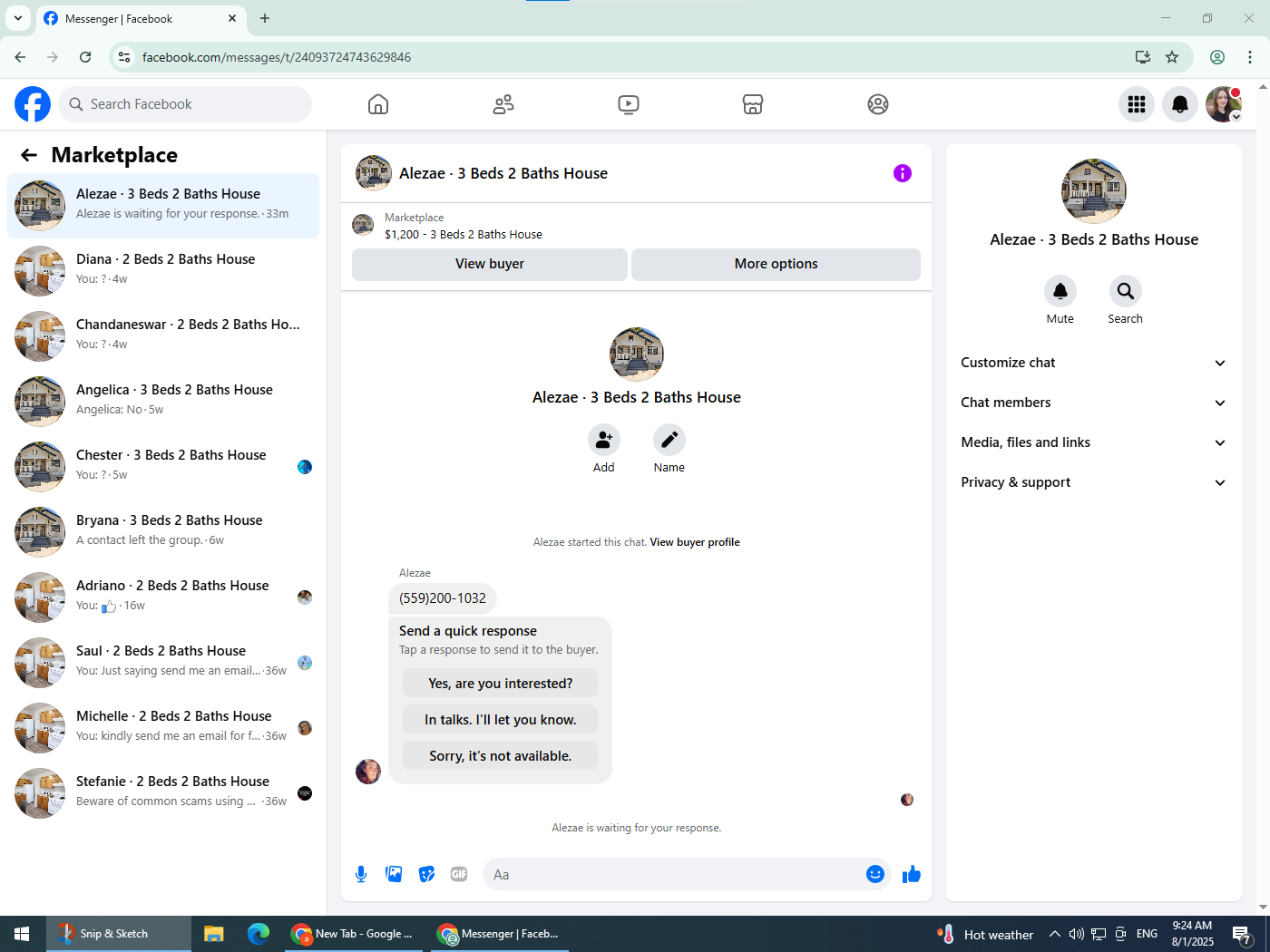Open account profile picture menu
Screen dimensions: 1270x952
1224,104
